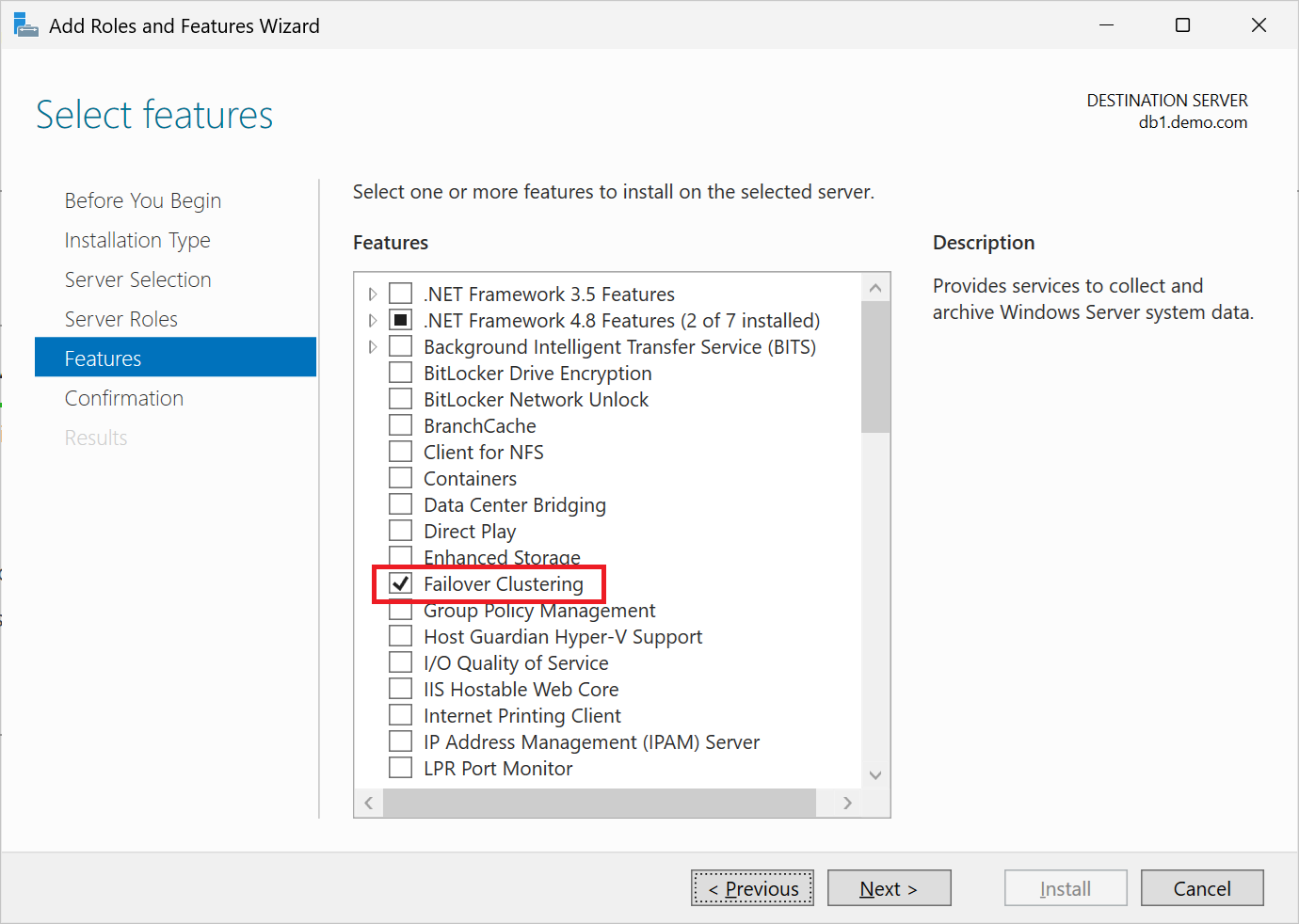Image resolution: width=1299 pixels, height=924 pixels.
Task: Check the .NET Framework 3.5 Features box
Action: pos(401,294)
